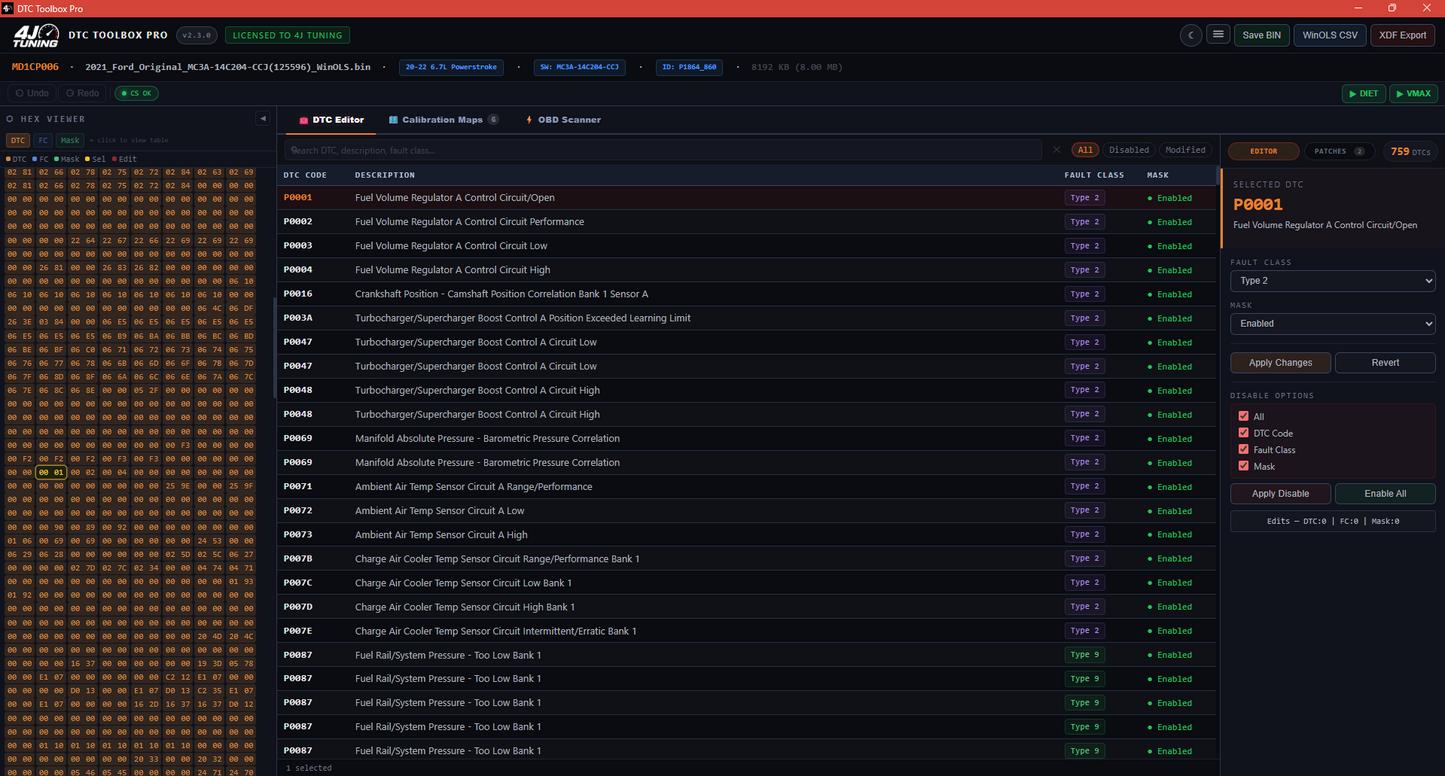Select the P0004 Control Circuit High row
Screen dimensions: 1445x776
[746, 270]
